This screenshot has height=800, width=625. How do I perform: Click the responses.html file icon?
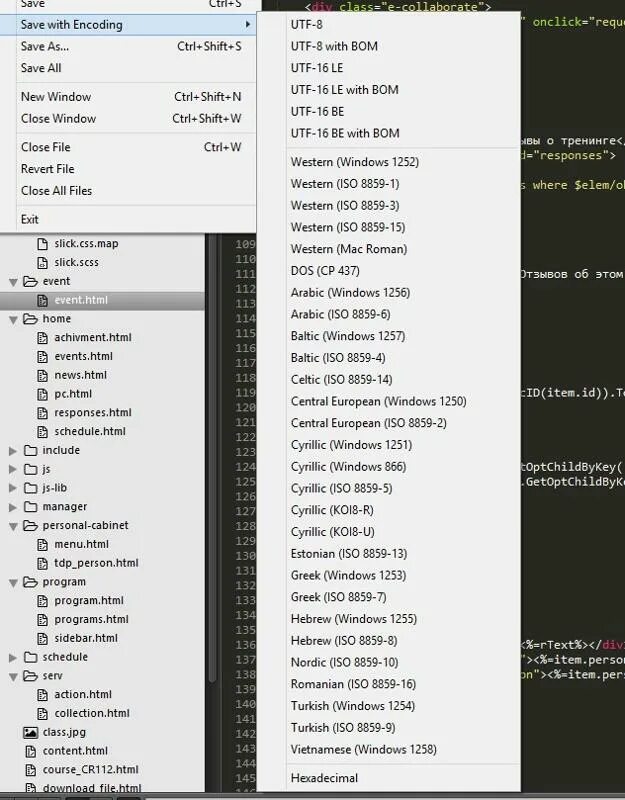(43, 413)
